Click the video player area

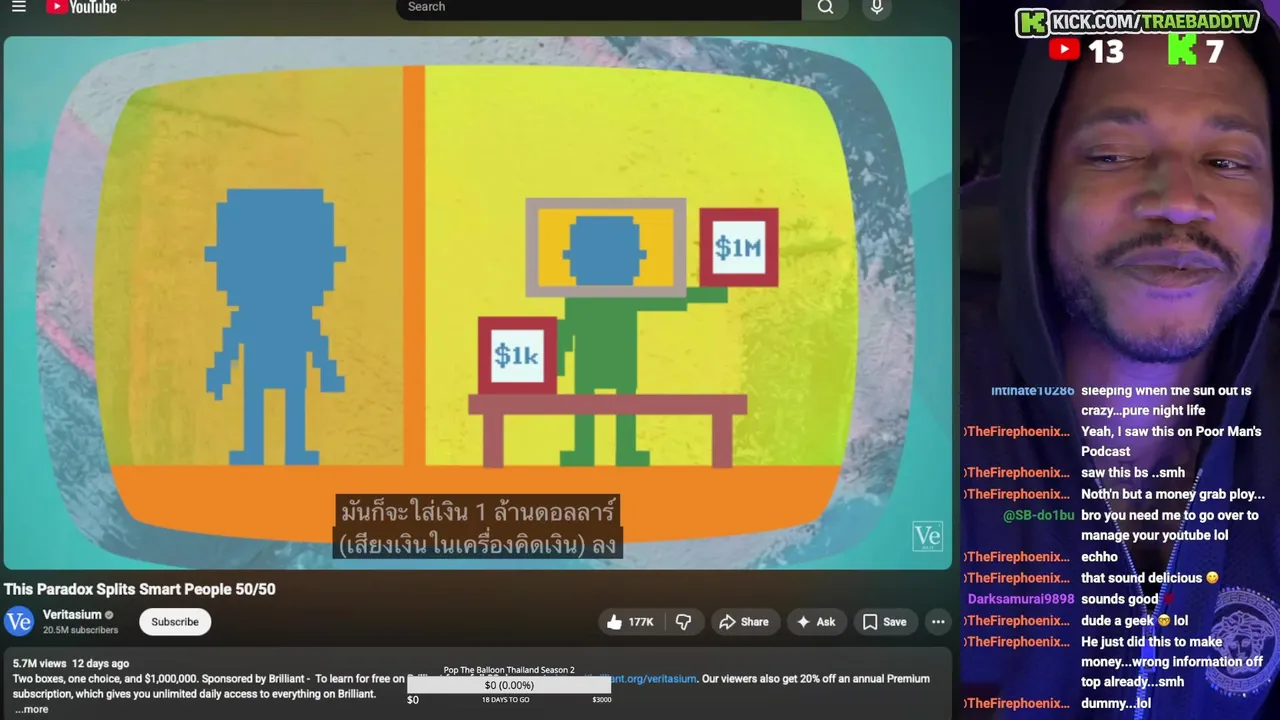[477, 303]
